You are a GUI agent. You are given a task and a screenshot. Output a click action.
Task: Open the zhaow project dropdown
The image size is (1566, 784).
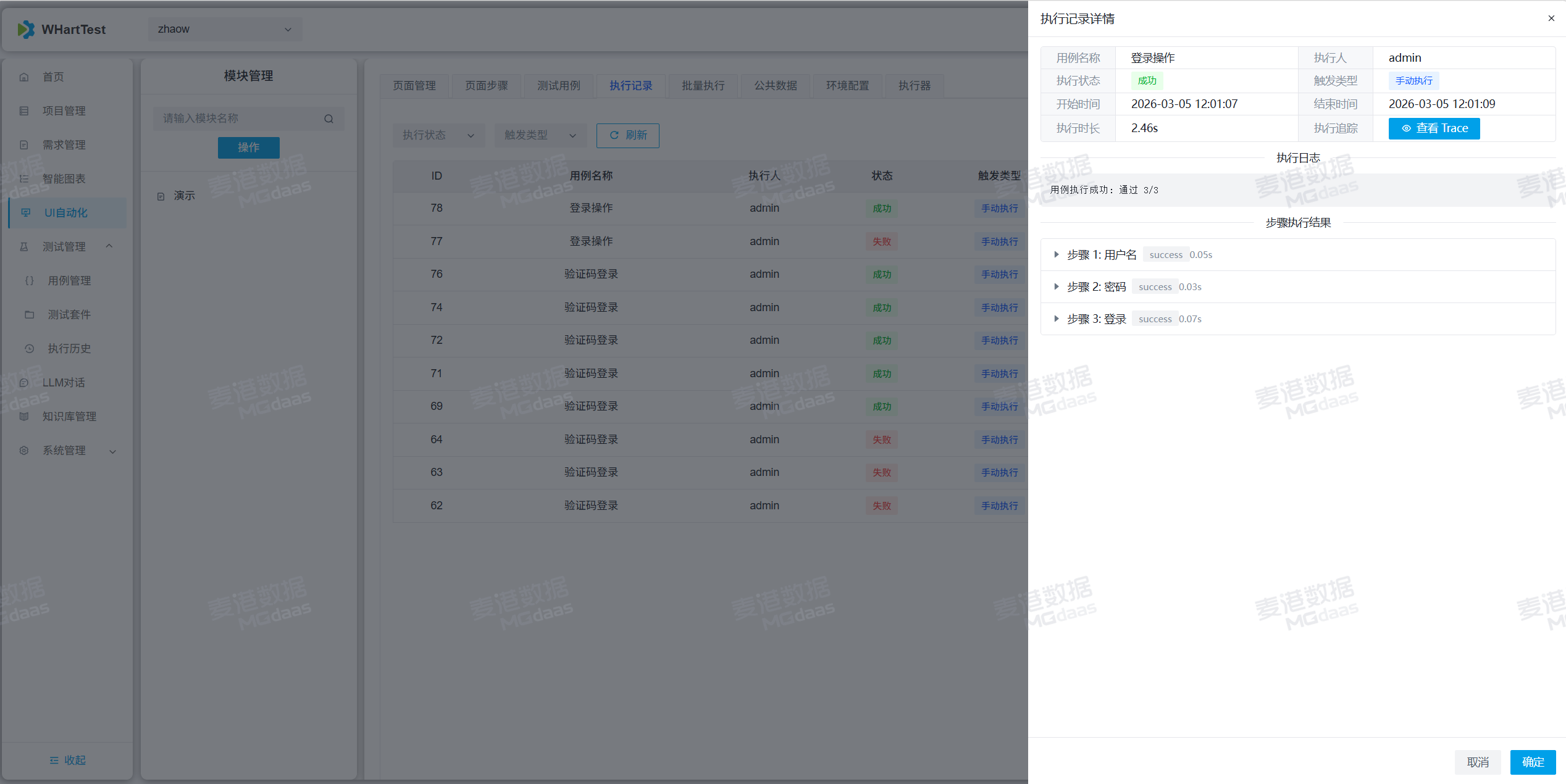click(225, 29)
